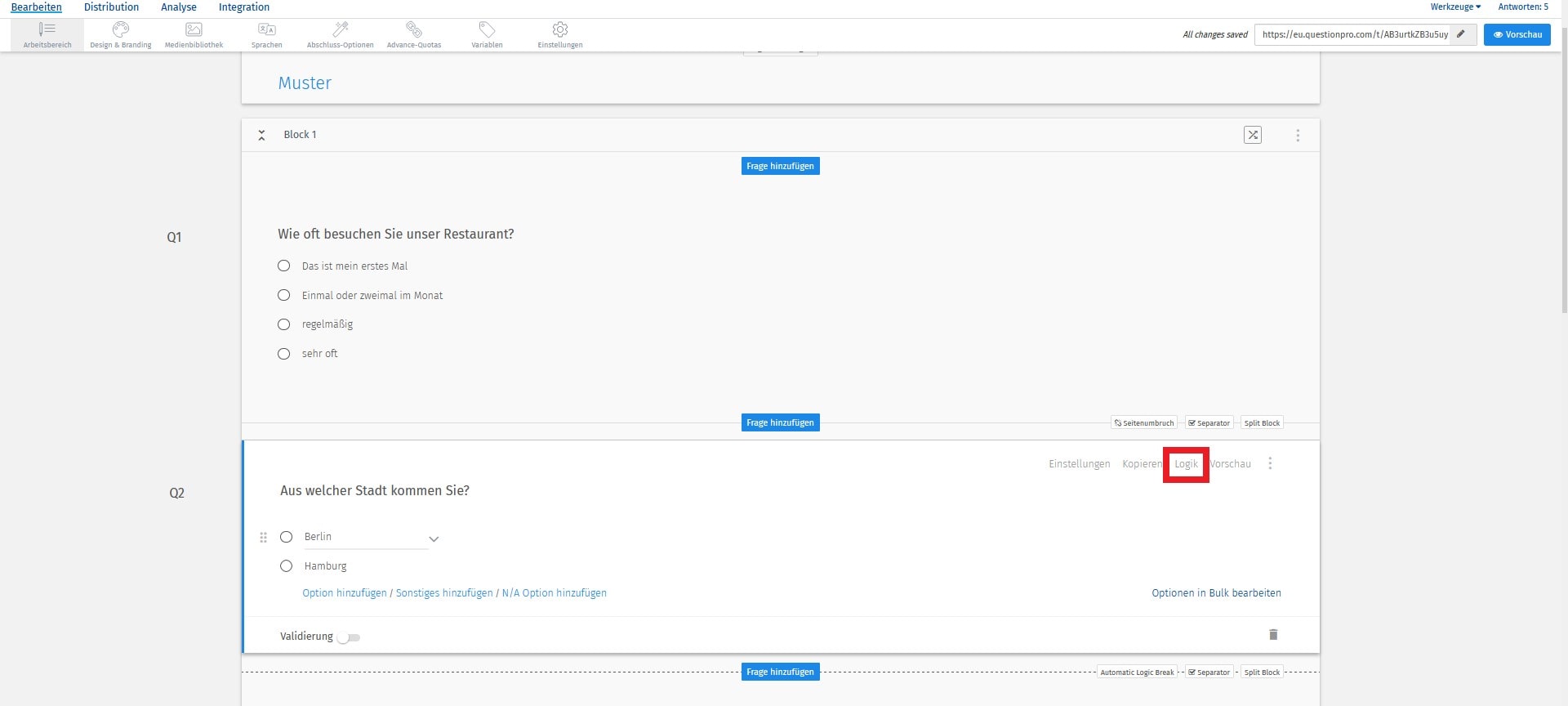The height and width of the screenshot is (706, 1568).
Task: Select the Hamburg radio button
Action: click(x=287, y=565)
